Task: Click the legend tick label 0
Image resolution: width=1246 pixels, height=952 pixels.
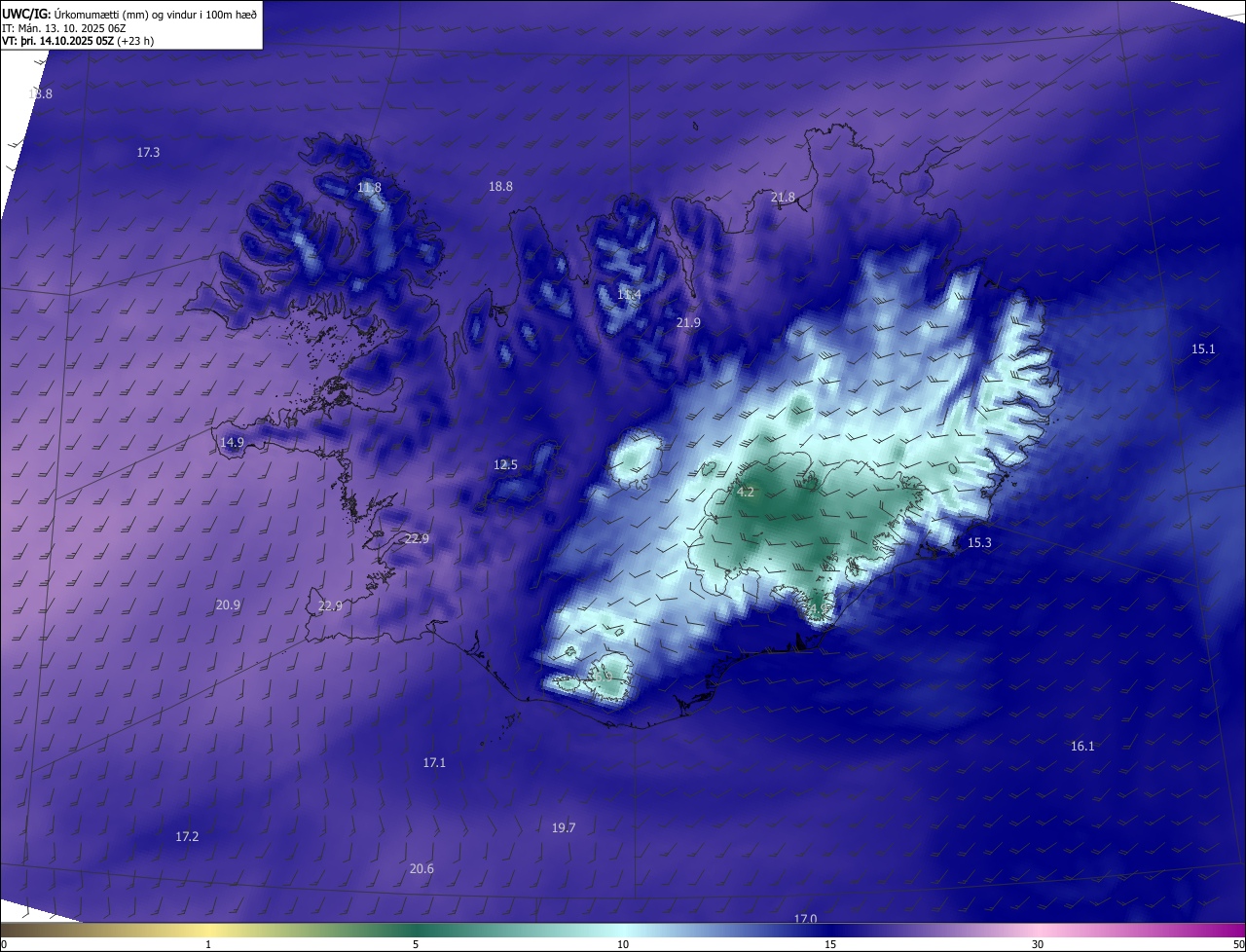Action: click(4, 945)
